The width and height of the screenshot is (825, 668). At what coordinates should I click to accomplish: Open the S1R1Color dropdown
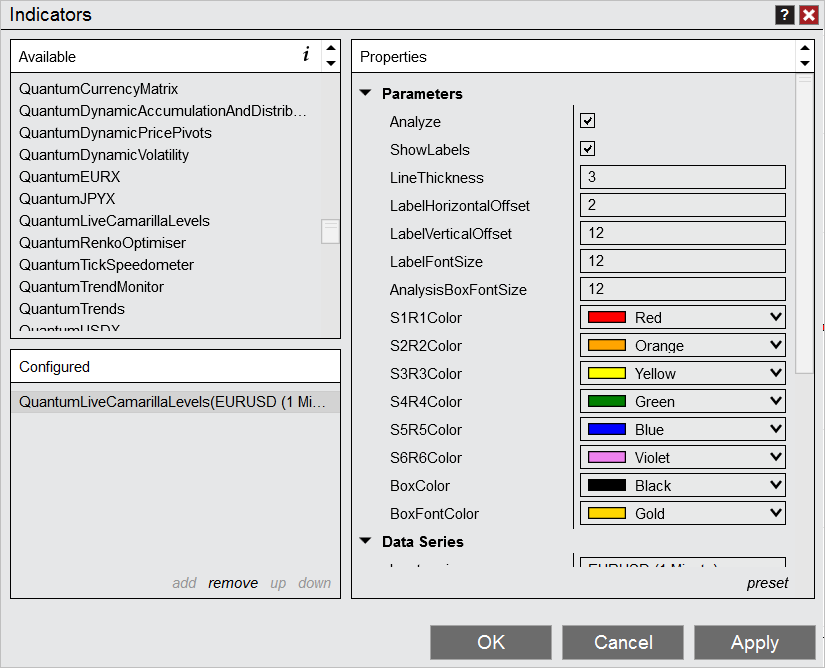[683, 317]
